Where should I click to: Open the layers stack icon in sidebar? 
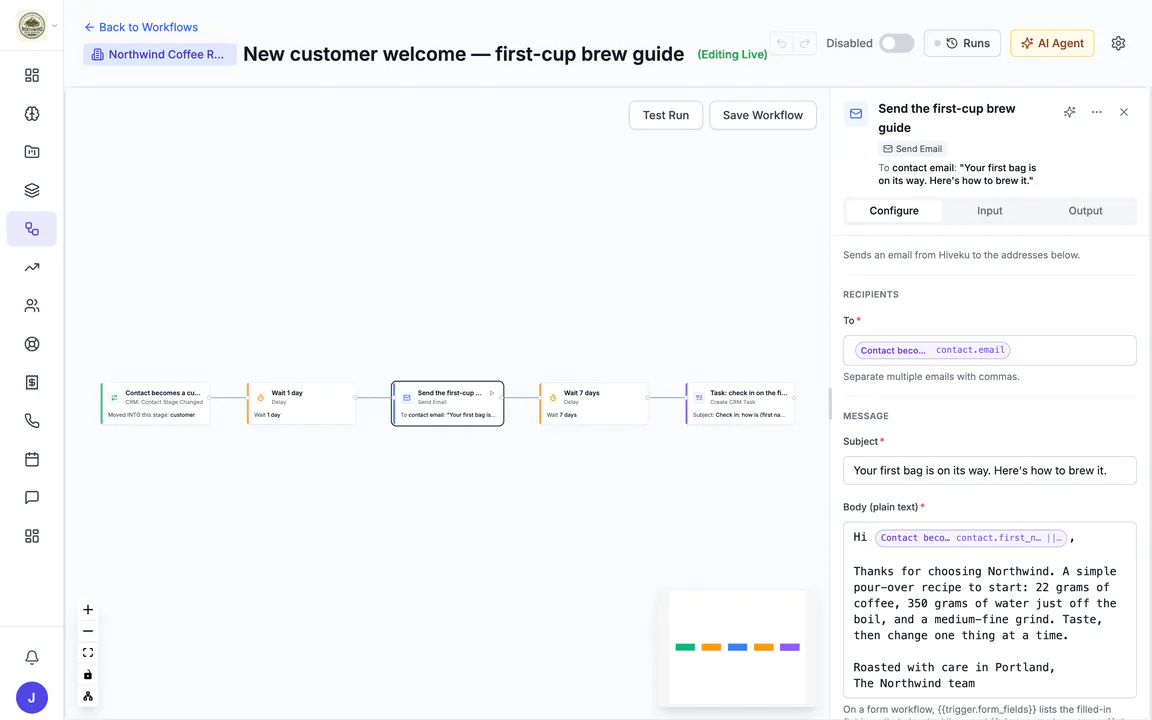(32, 190)
